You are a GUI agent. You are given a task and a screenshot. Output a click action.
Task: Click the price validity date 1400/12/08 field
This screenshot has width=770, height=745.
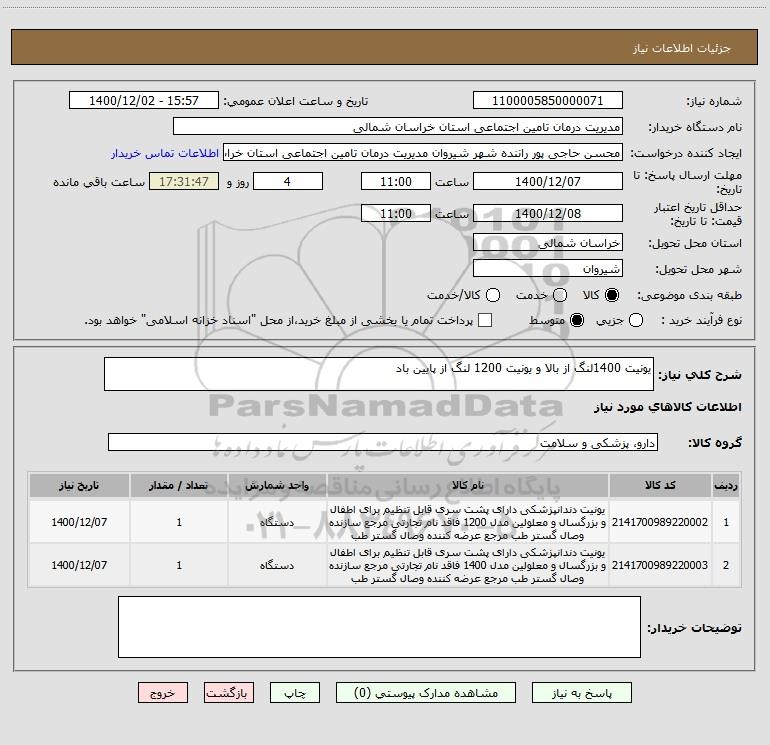(548, 213)
